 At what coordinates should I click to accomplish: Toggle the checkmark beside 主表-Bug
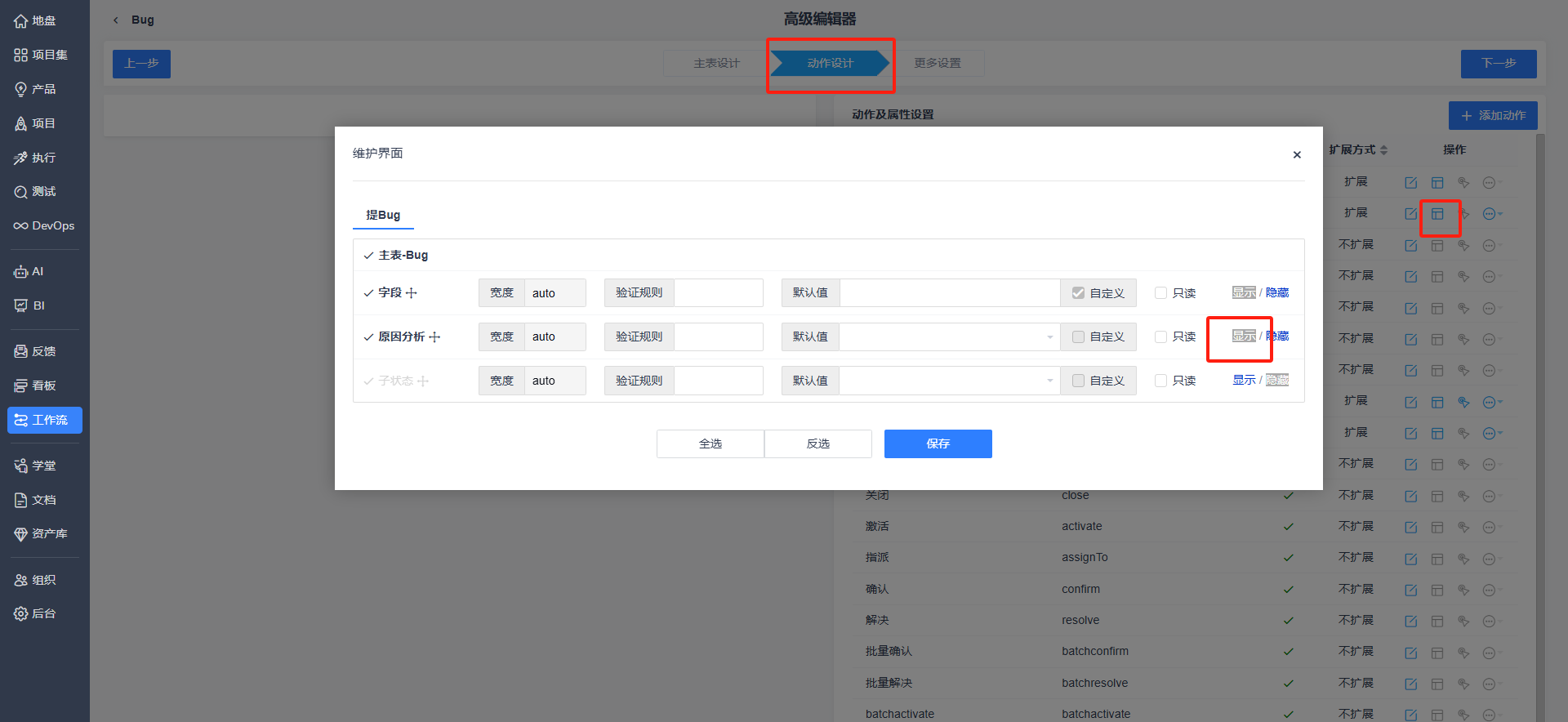pos(368,256)
